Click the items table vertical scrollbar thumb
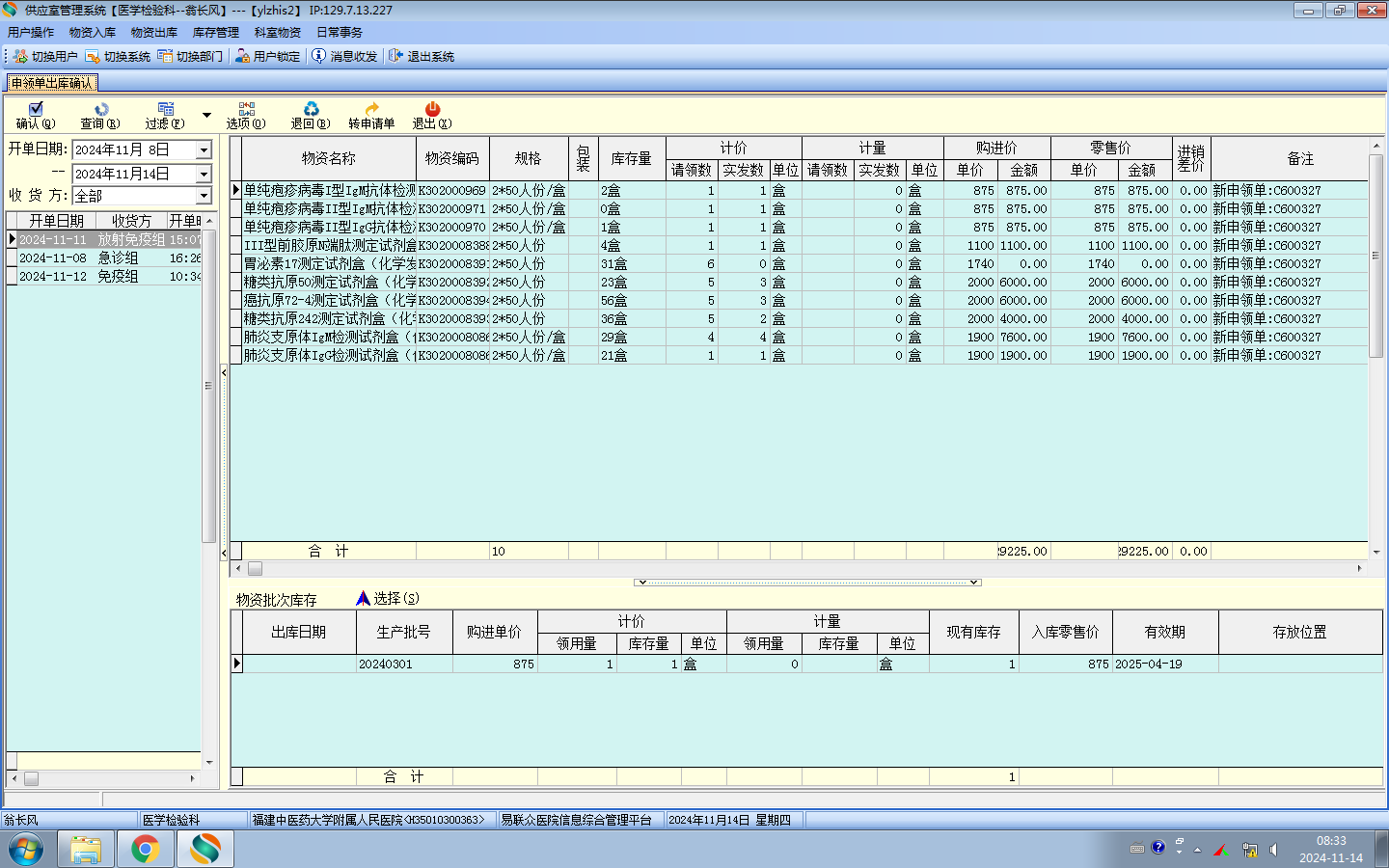Screen dimensions: 1389x868 pyautogui.click(x=1376, y=256)
